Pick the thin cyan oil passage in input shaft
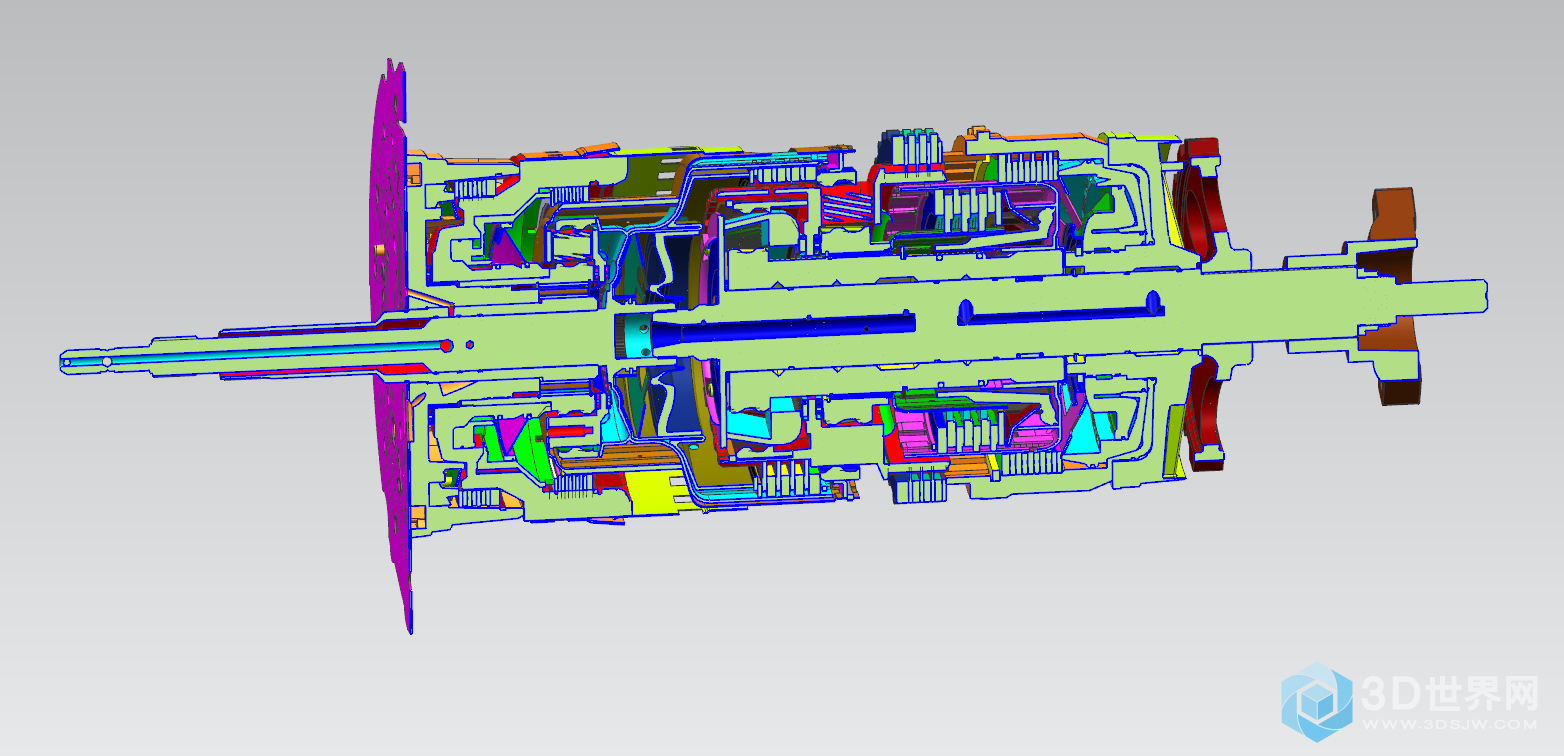This screenshot has width=1564, height=756. 264,353
